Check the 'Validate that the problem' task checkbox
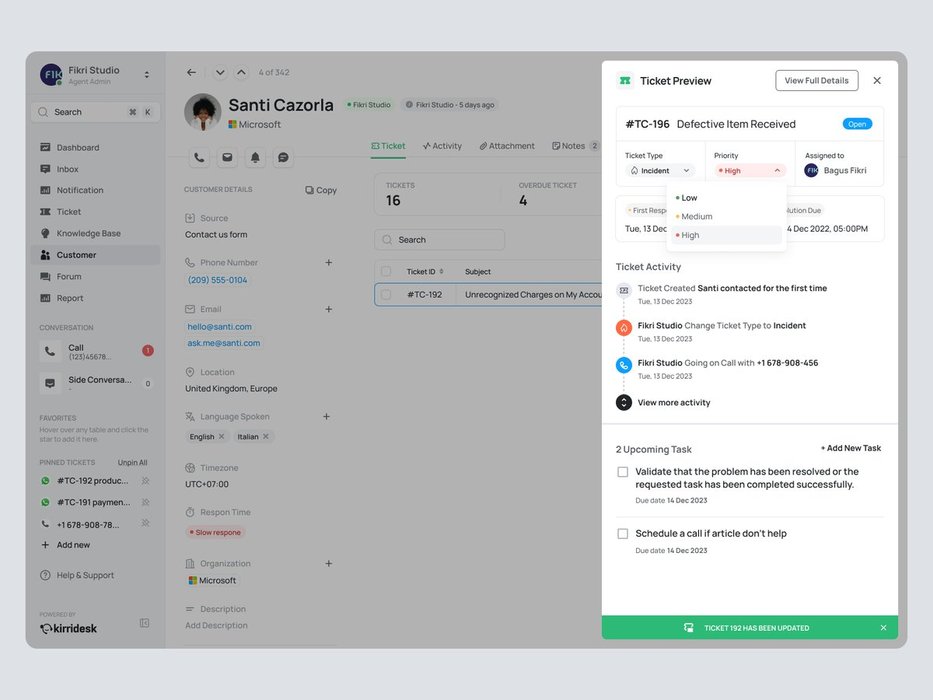Viewport: 933px width, 700px height. [x=623, y=472]
